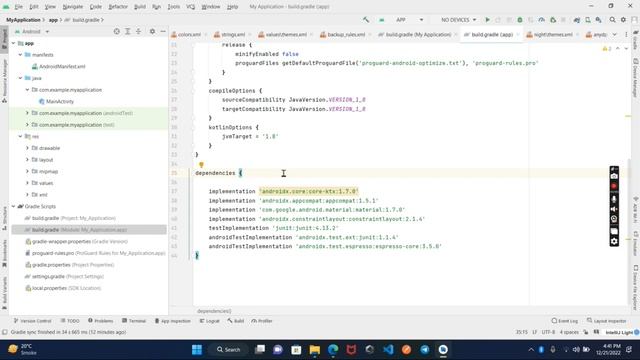This screenshot has height=360, width=640.
Task: Open the Refactor menu
Action: [x=118, y=7]
